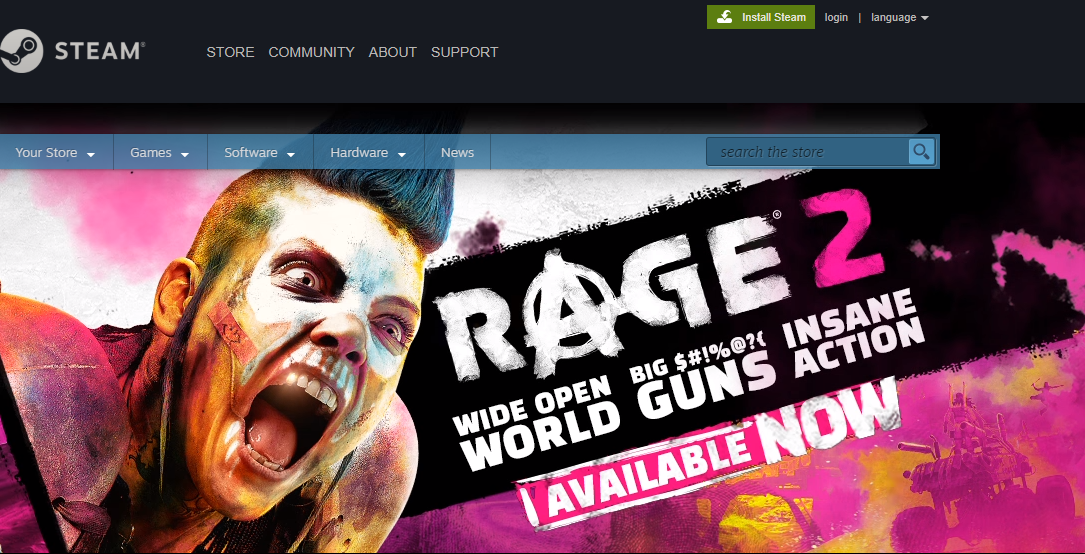Expand the Games dropdown
Viewport: 1085px width, 554px height.
(x=160, y=152)
